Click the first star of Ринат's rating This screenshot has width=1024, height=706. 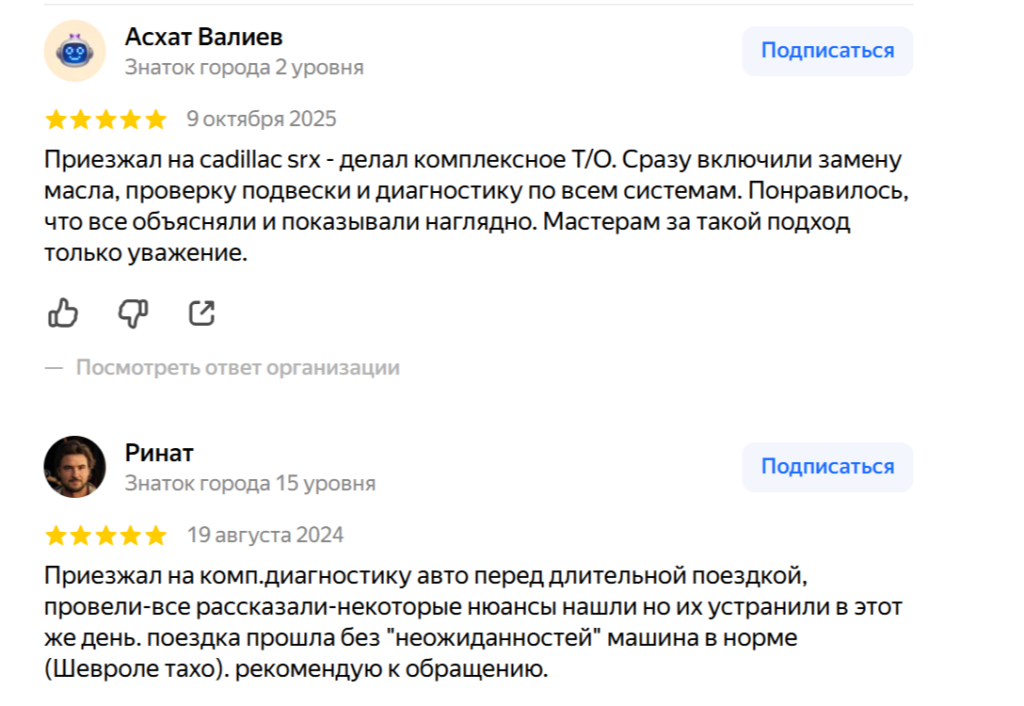point(56,536)
